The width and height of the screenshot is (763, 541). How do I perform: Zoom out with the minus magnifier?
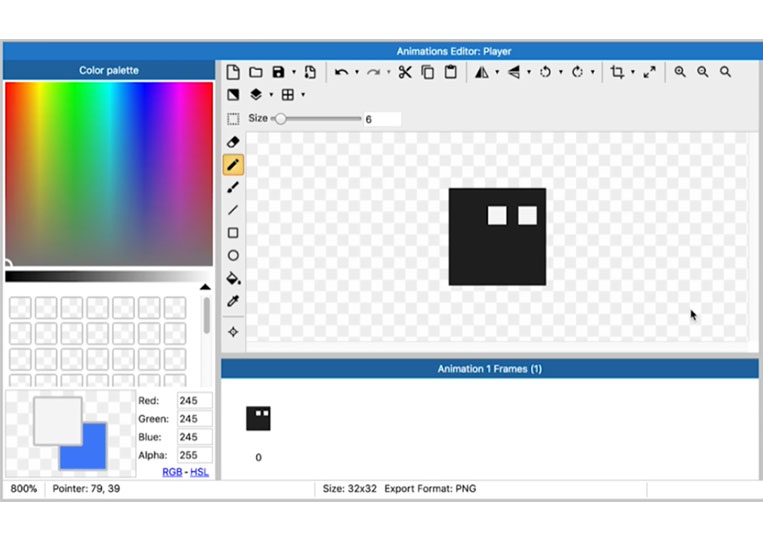(x=703, y=72)
